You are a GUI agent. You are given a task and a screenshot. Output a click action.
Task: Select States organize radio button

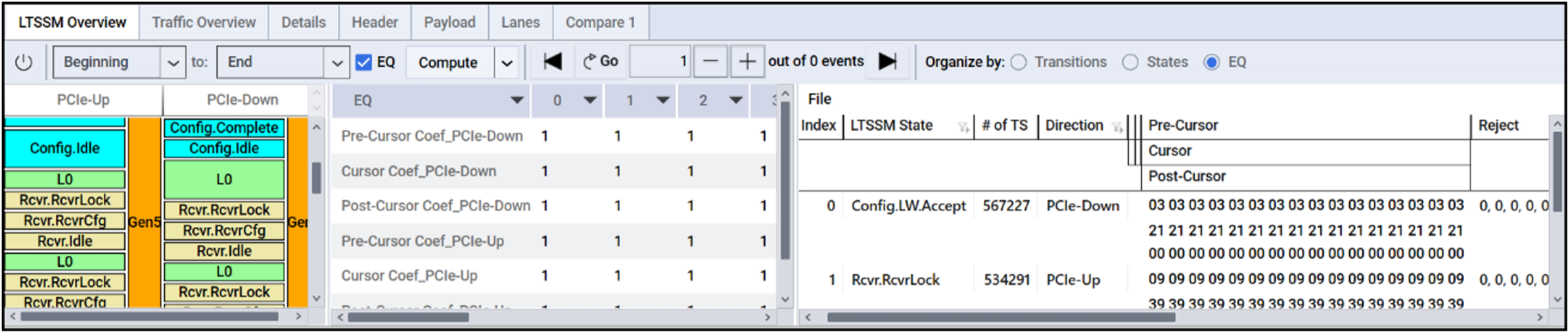pyautogui.click(x=1130, y=62)
